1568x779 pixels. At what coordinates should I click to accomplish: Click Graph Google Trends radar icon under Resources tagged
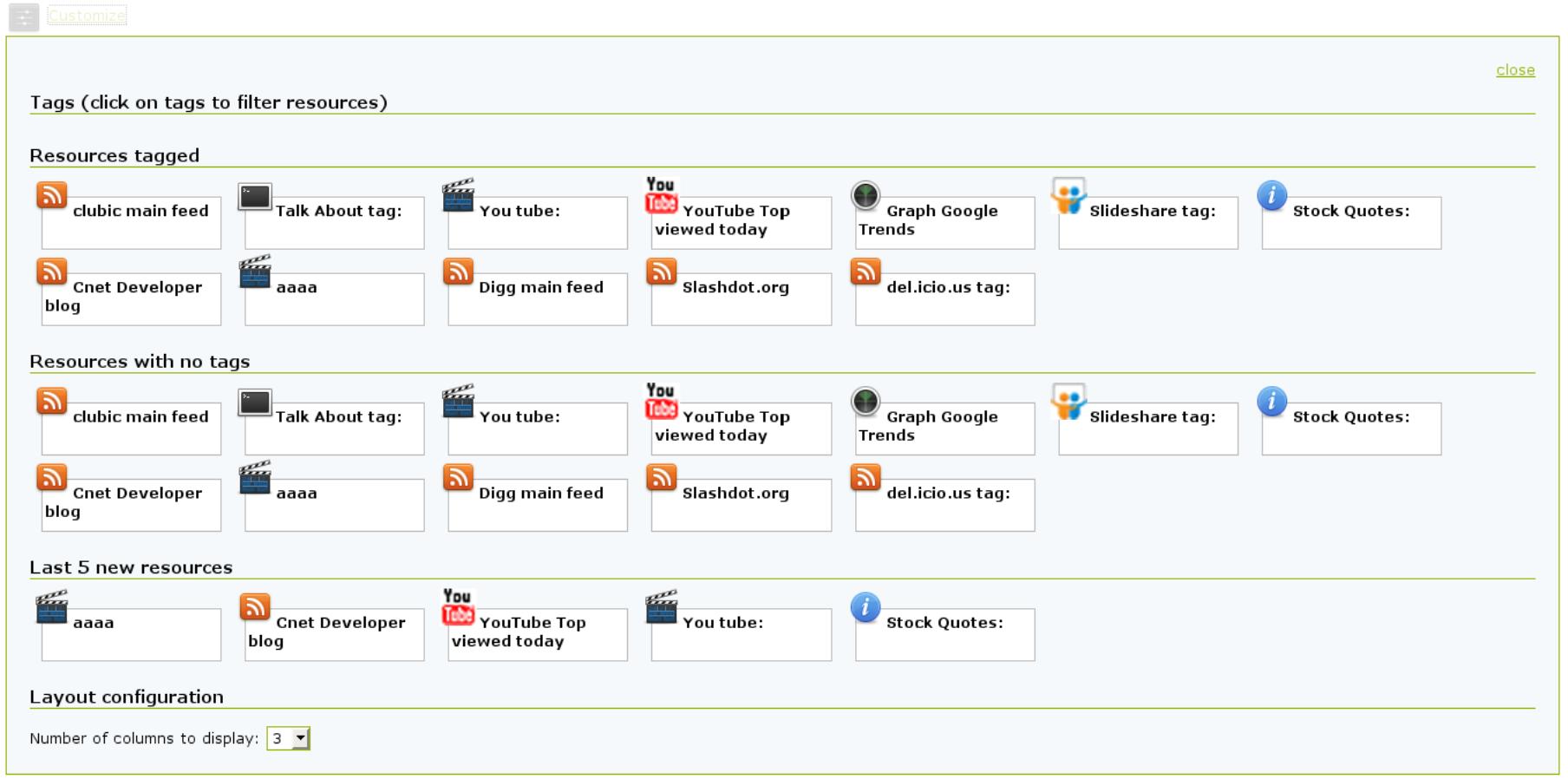tap(866, 196)
